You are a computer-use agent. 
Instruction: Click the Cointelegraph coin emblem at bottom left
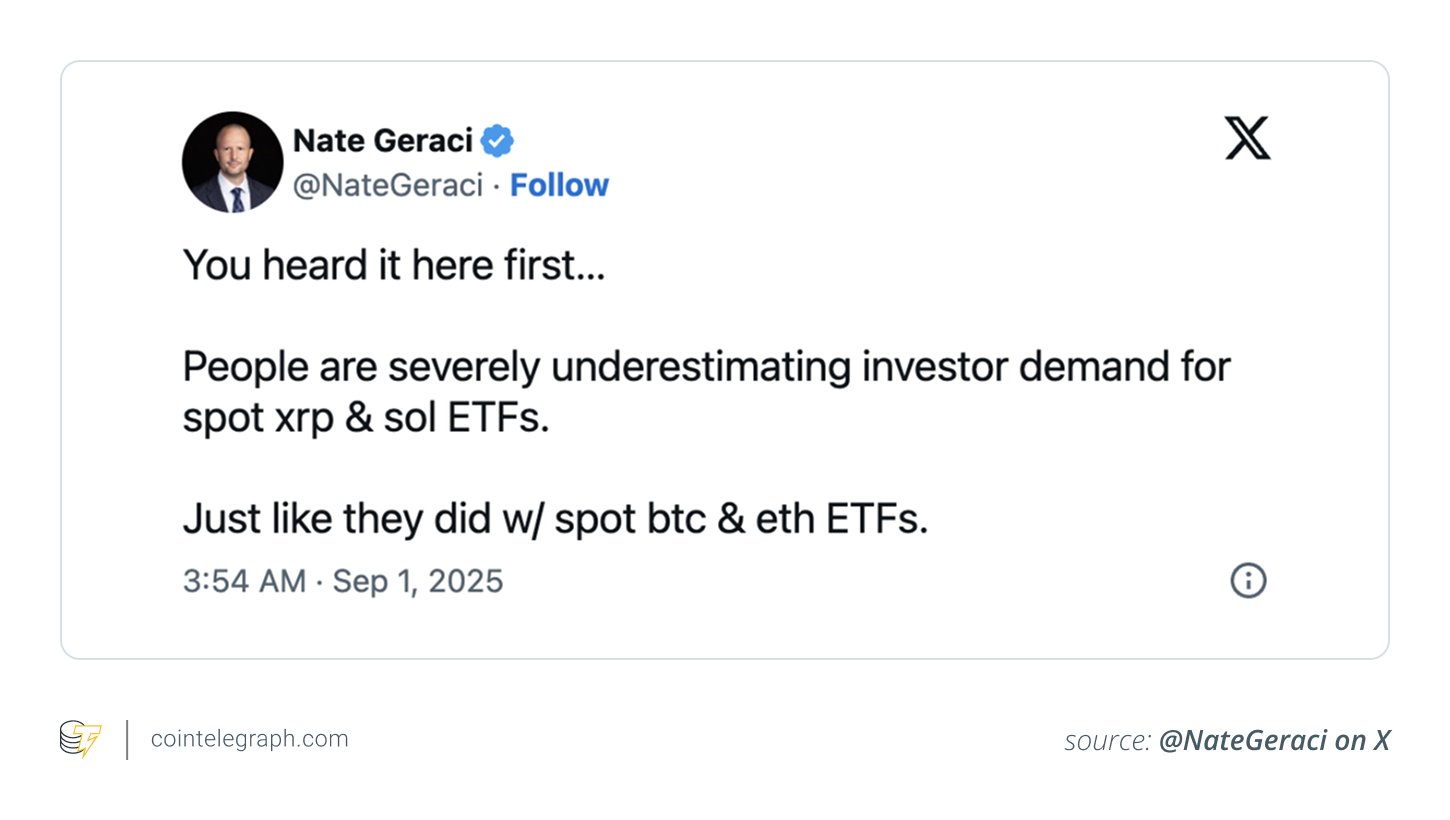pos(80,738)
